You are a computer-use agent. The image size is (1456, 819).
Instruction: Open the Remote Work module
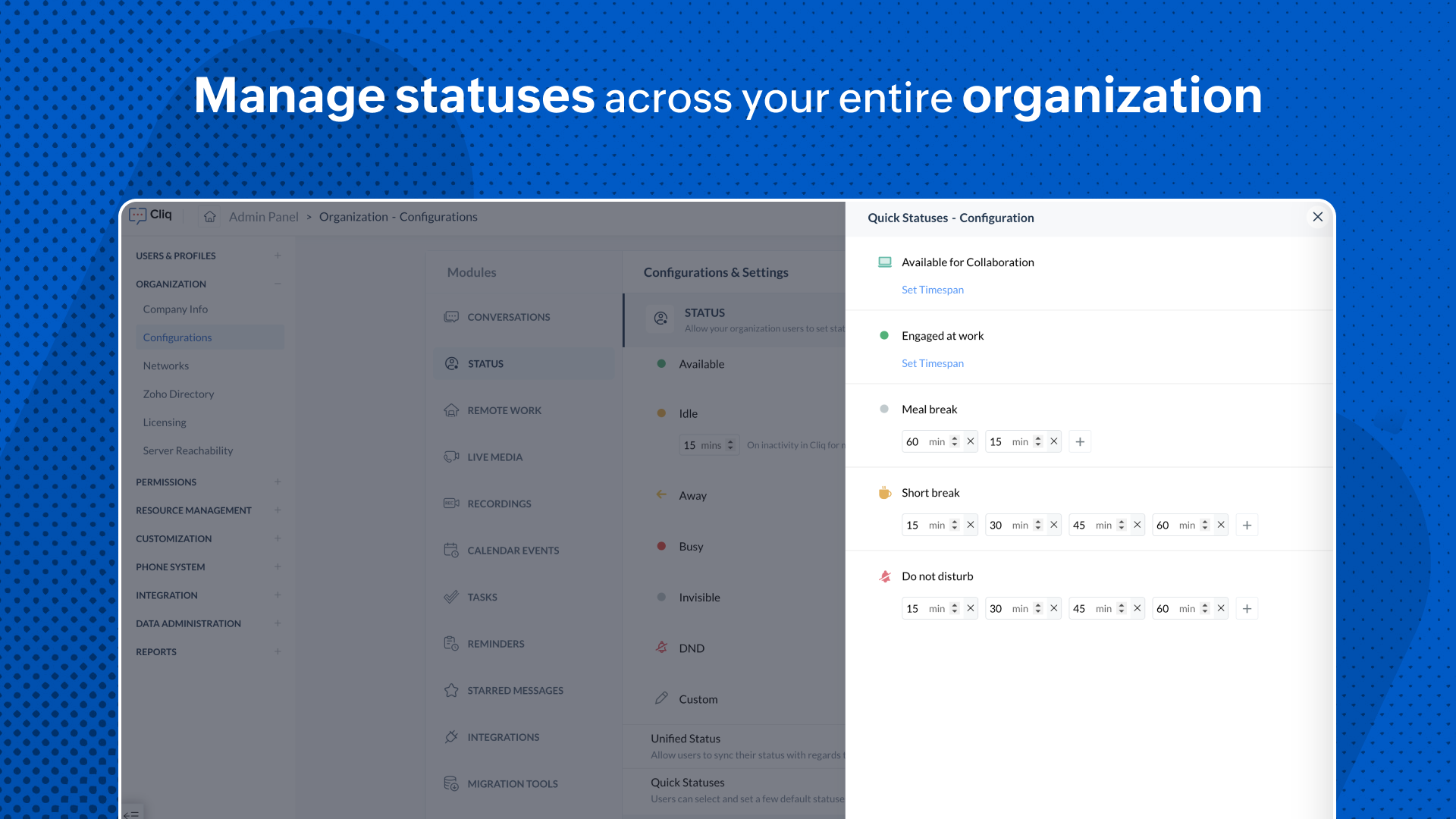tap(504, 410)
